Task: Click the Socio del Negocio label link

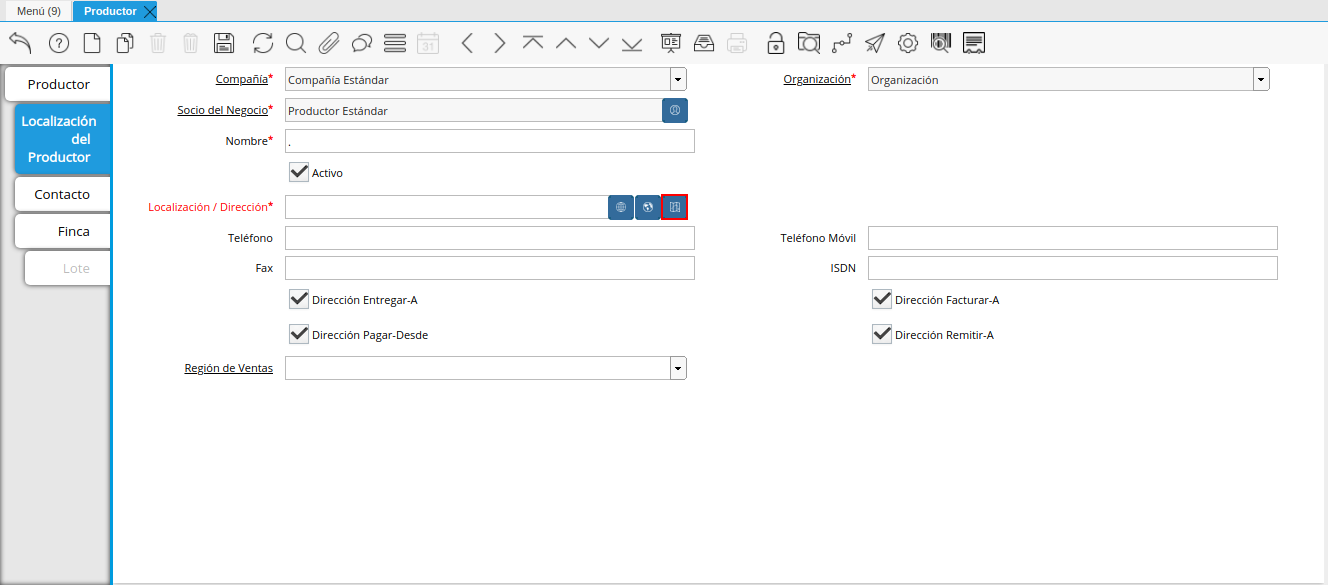Action: [x=222, y=110]
